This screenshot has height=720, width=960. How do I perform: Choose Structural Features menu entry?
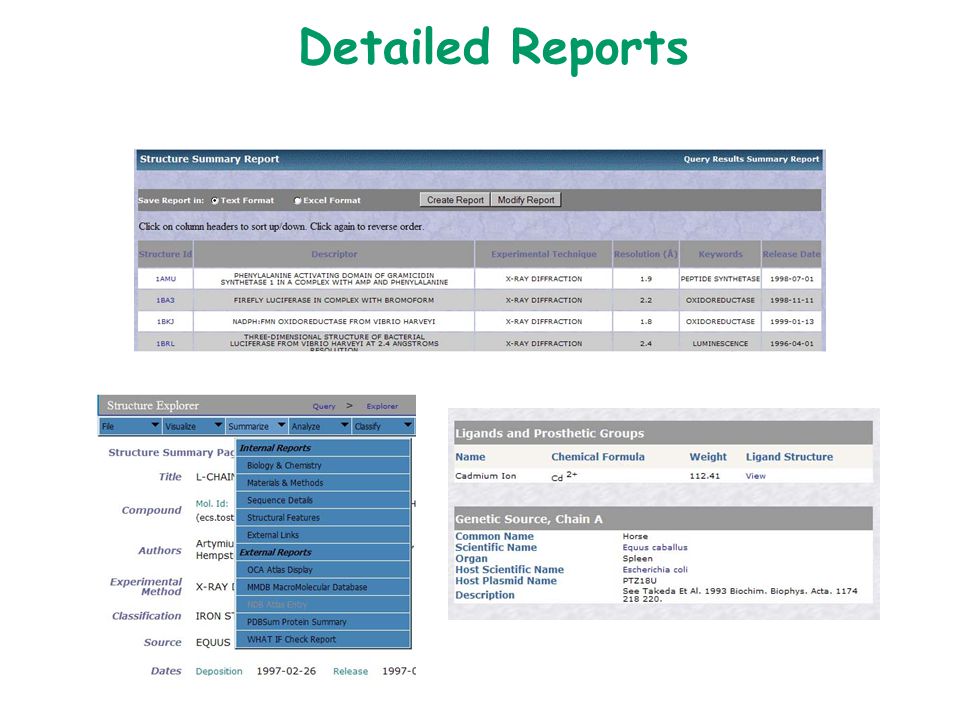(323, 518)
